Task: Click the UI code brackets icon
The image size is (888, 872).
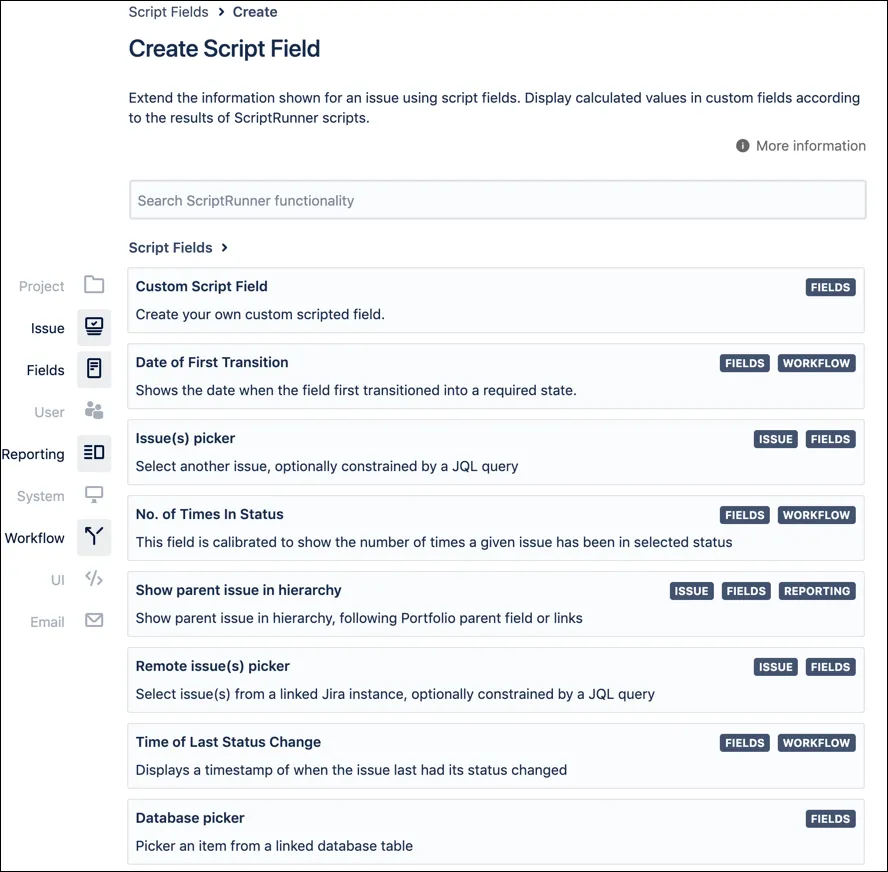Action: 94,578
